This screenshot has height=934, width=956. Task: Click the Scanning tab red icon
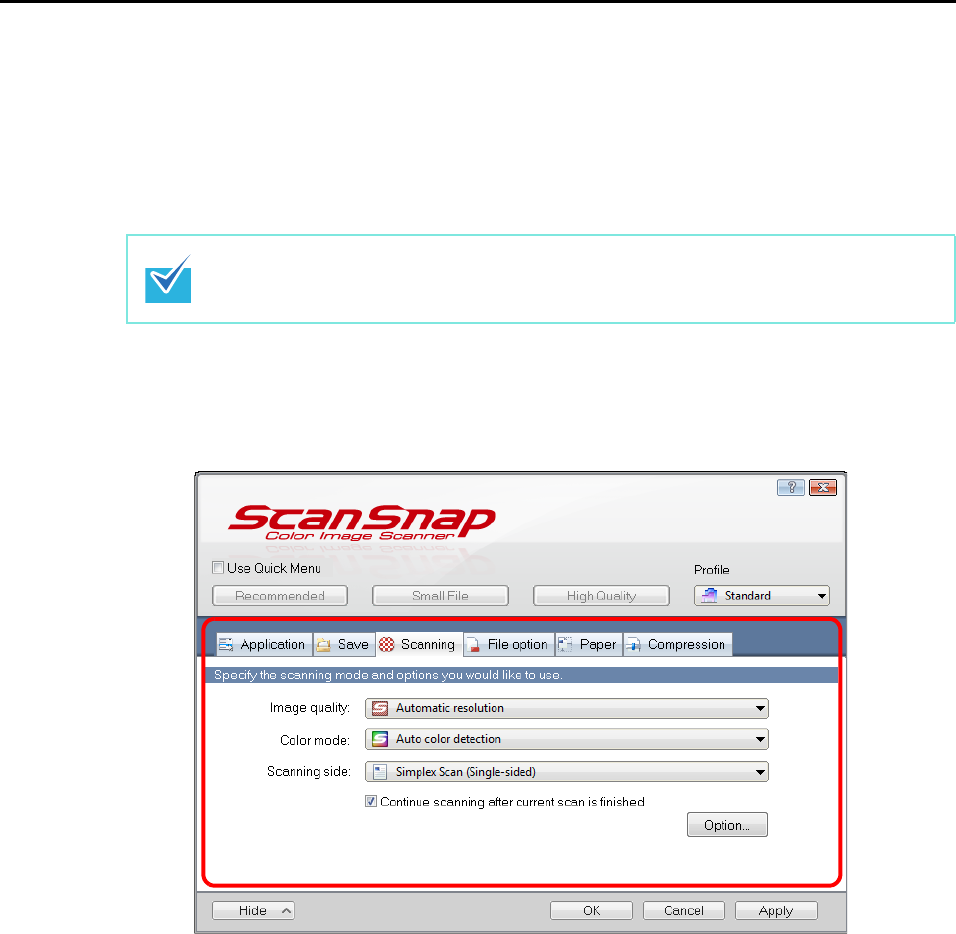387,644
